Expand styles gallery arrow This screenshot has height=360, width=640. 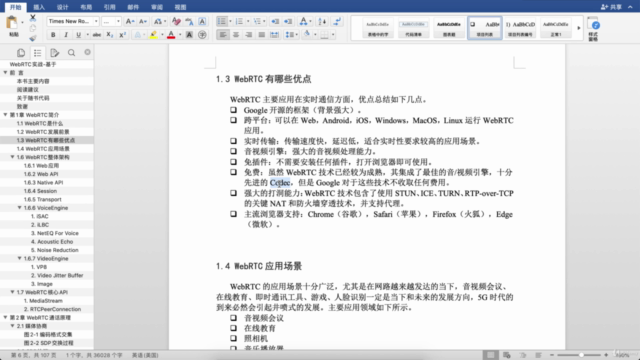click(579, 28)
